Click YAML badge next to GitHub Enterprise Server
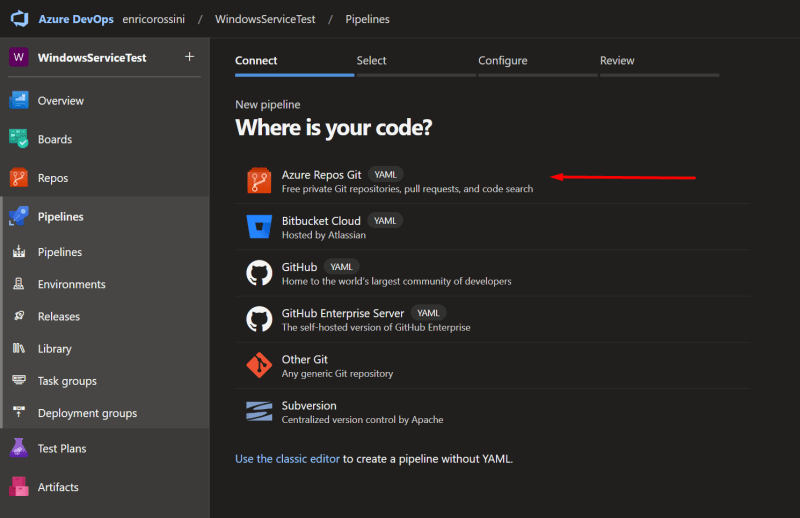The image size is (800, 518). (429, 313)
